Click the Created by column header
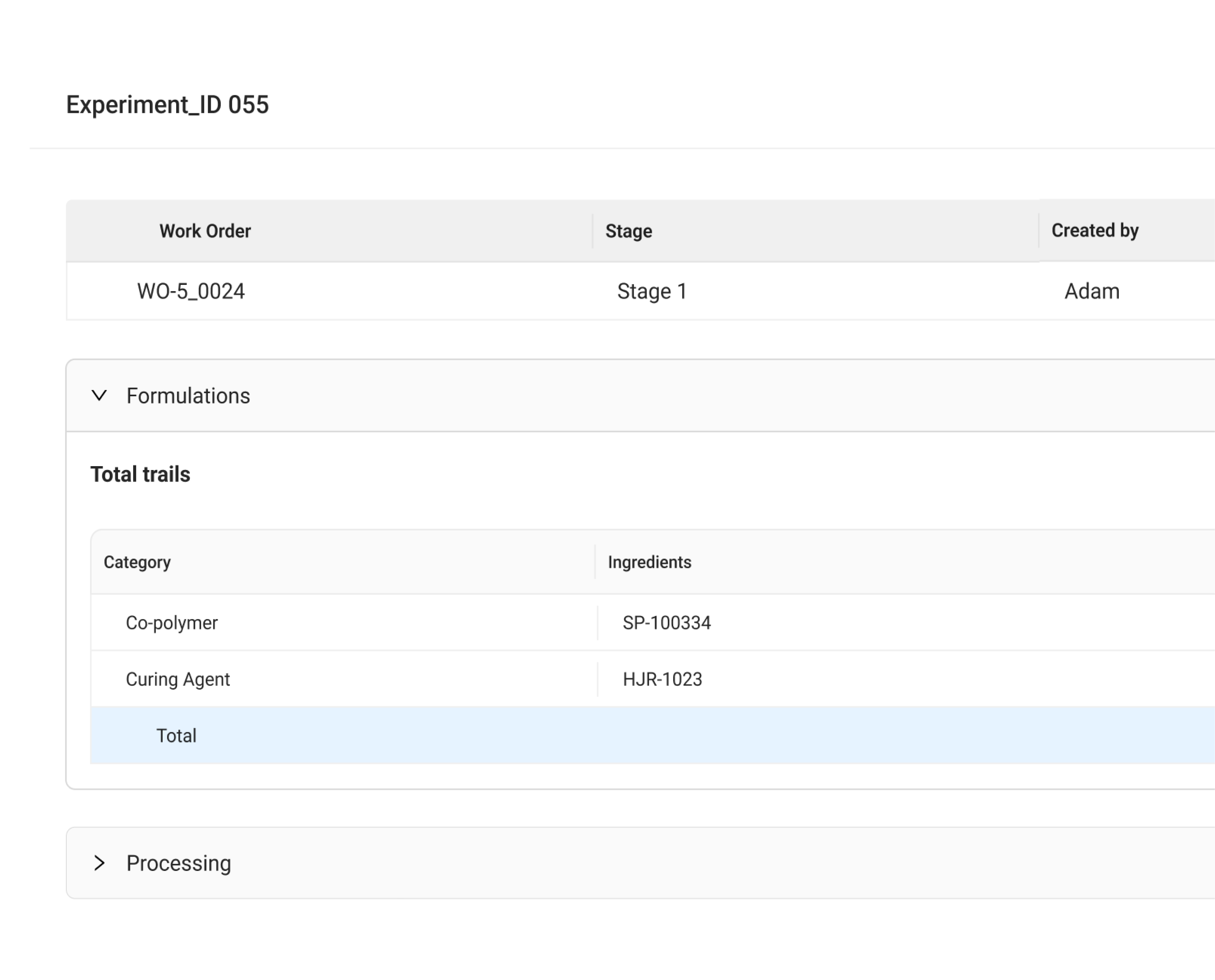 pos(1095,230)
